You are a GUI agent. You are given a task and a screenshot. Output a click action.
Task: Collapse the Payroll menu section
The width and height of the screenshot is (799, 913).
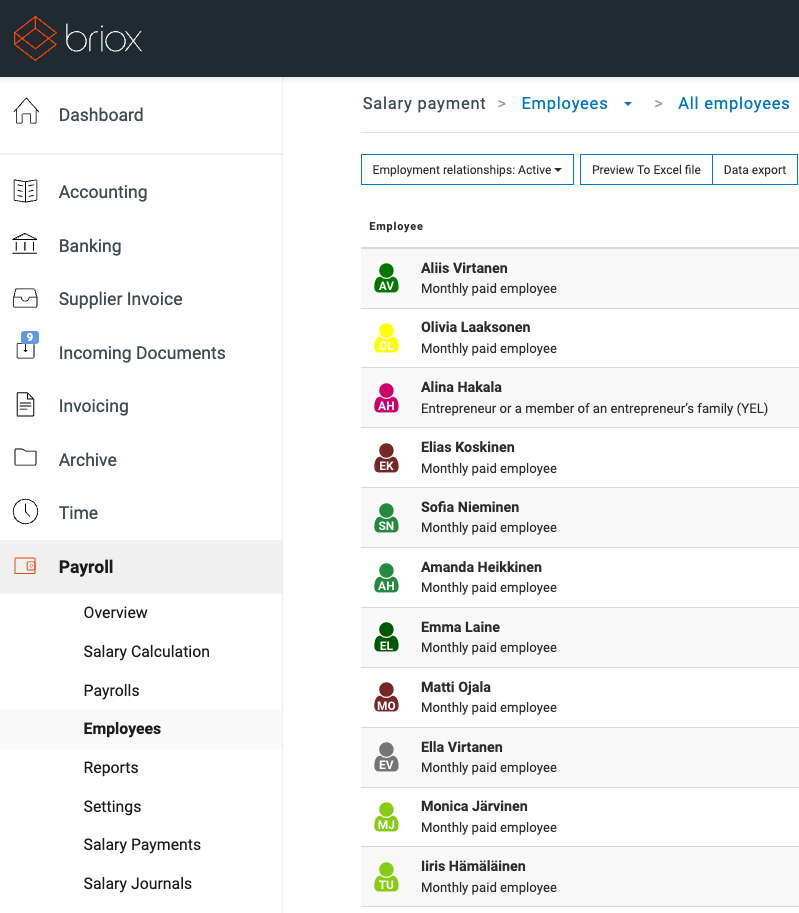click(86, 567)
